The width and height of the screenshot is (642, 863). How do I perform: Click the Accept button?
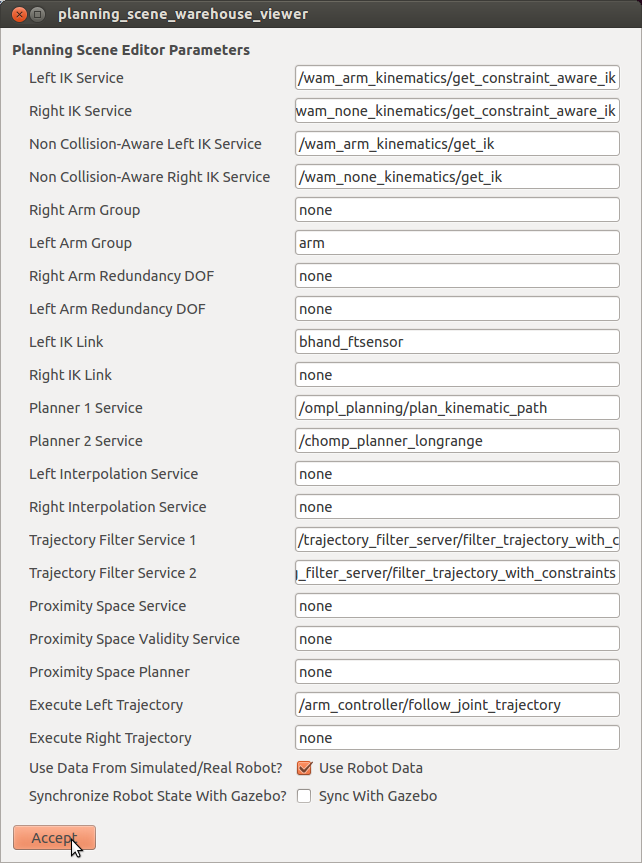tap(55, 838)
